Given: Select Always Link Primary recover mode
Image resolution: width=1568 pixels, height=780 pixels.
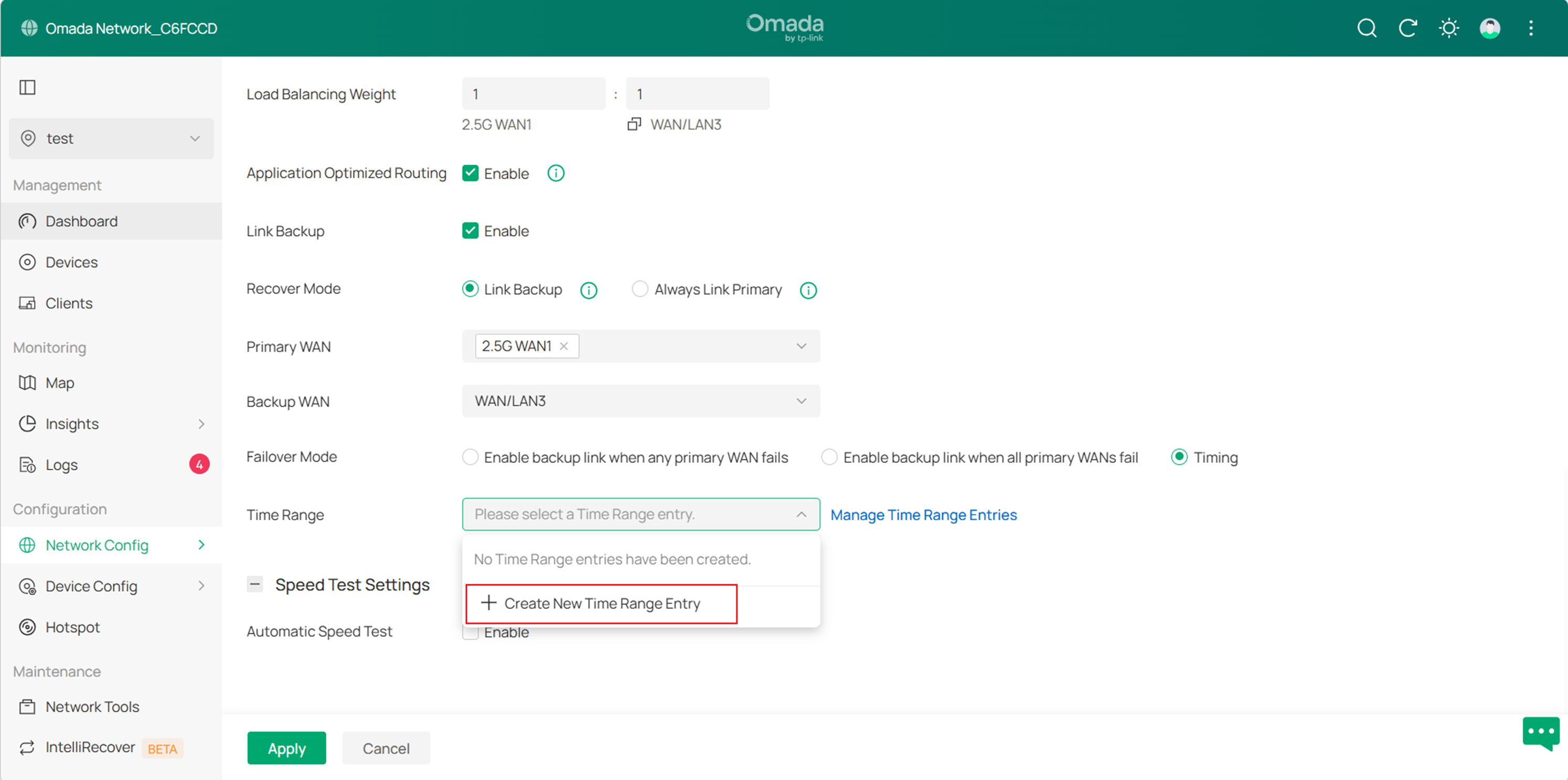Looking at the screenshot, I should (640, 289).
